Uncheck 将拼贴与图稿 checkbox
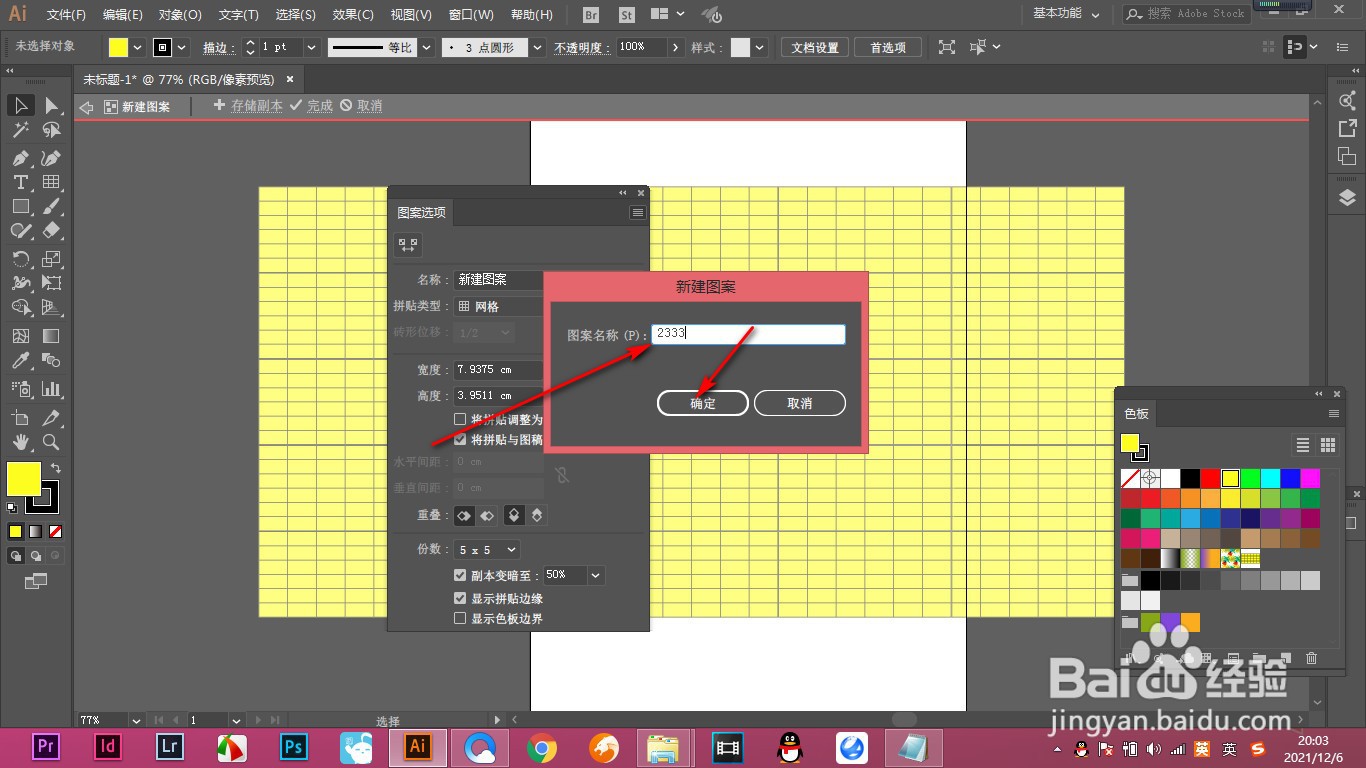The height and width of the screenshot is (768, 1366). pyautogui.click(x=460, y=439)
